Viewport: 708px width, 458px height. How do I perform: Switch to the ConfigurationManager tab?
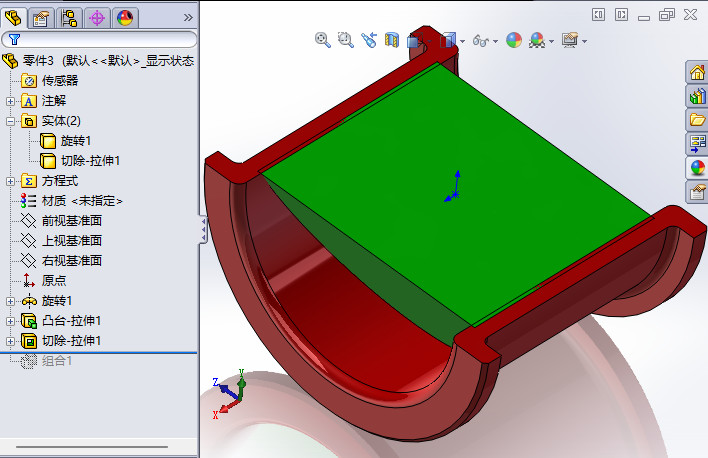pos(69,19)
